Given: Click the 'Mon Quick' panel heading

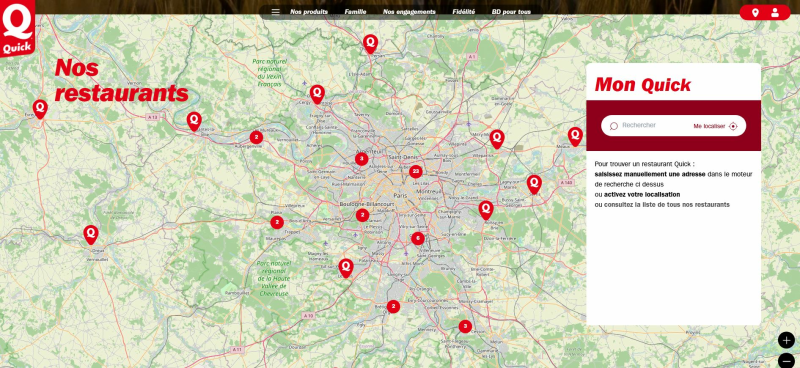Looking at the screenshot, I should [x=643, y=85].
